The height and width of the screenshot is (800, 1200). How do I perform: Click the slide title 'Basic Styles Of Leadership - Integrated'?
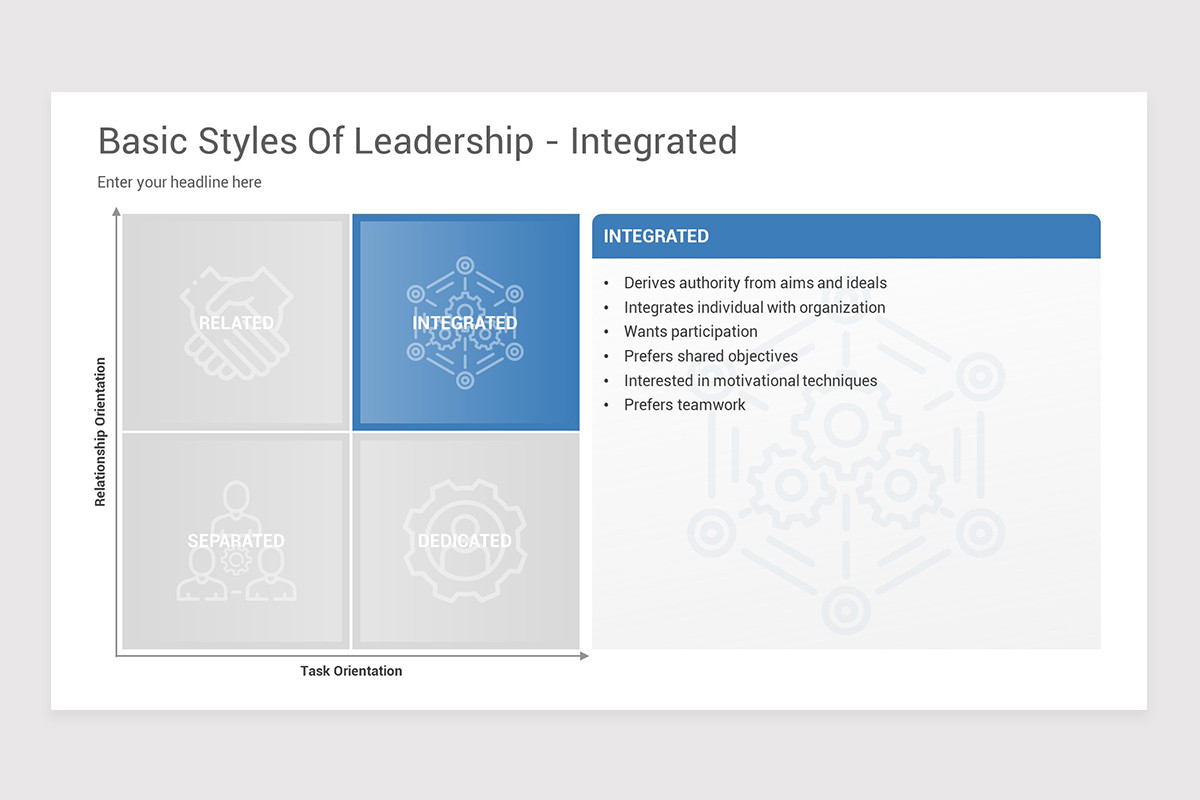417,141
